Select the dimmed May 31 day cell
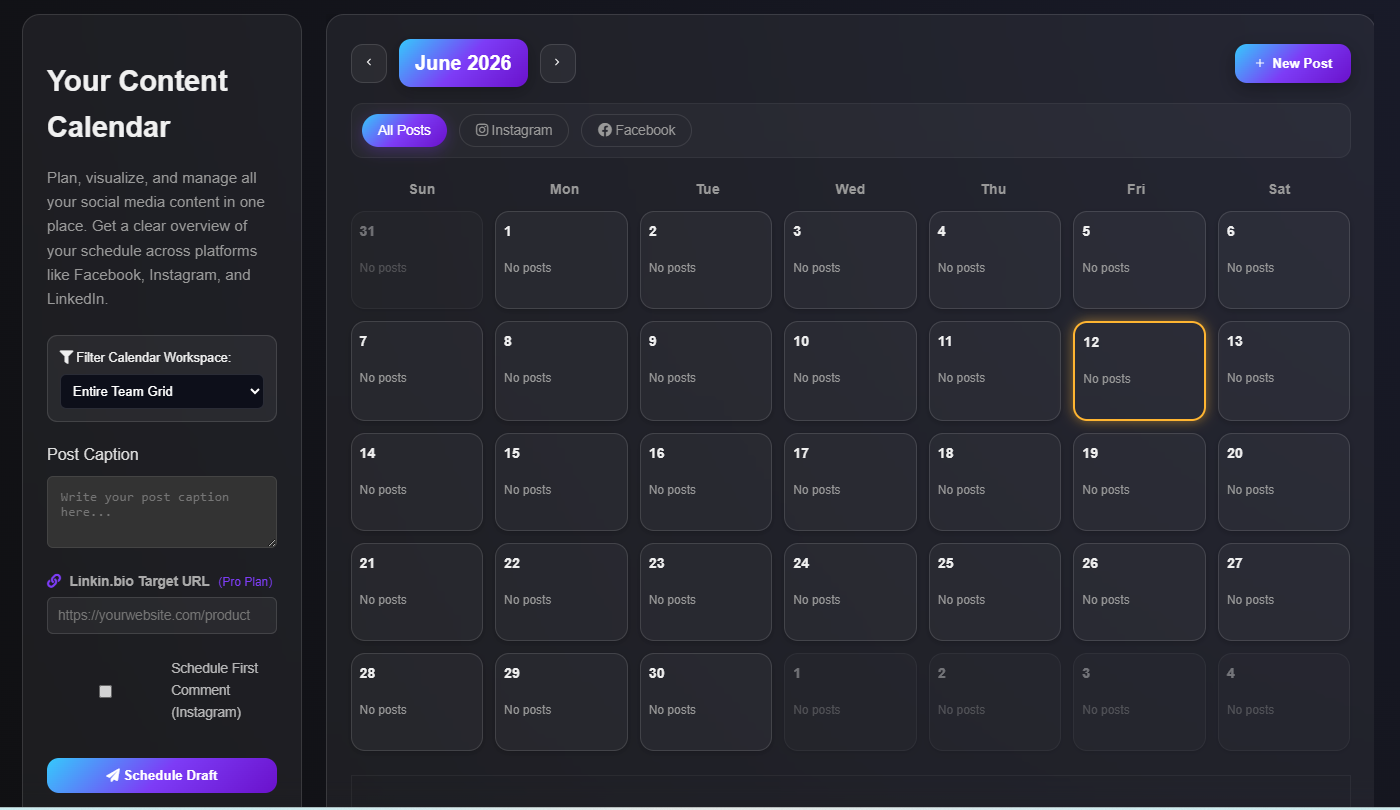This screenshot has width=1400, height=810. tap(417, 260)
